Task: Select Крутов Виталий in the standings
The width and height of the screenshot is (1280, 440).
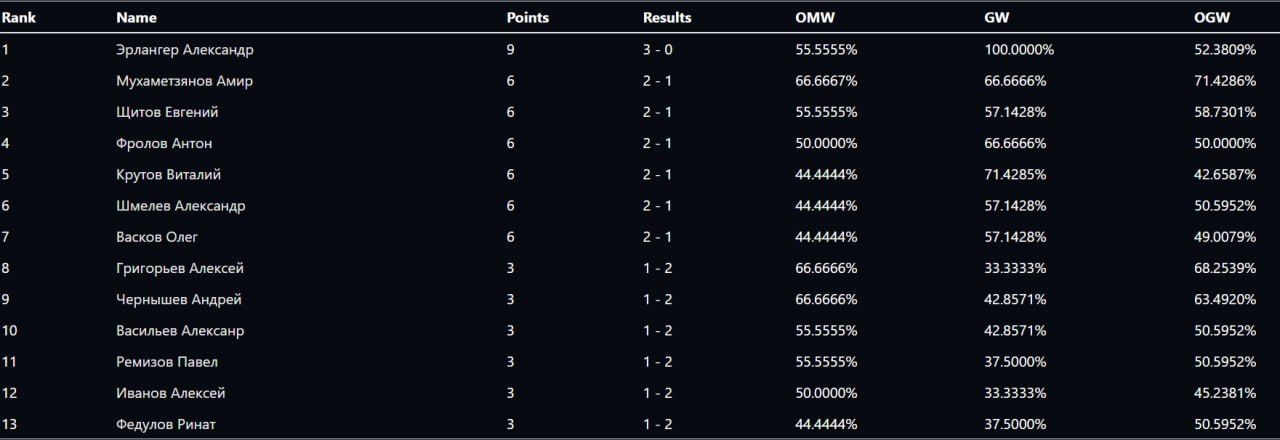Action: [168, 174]
